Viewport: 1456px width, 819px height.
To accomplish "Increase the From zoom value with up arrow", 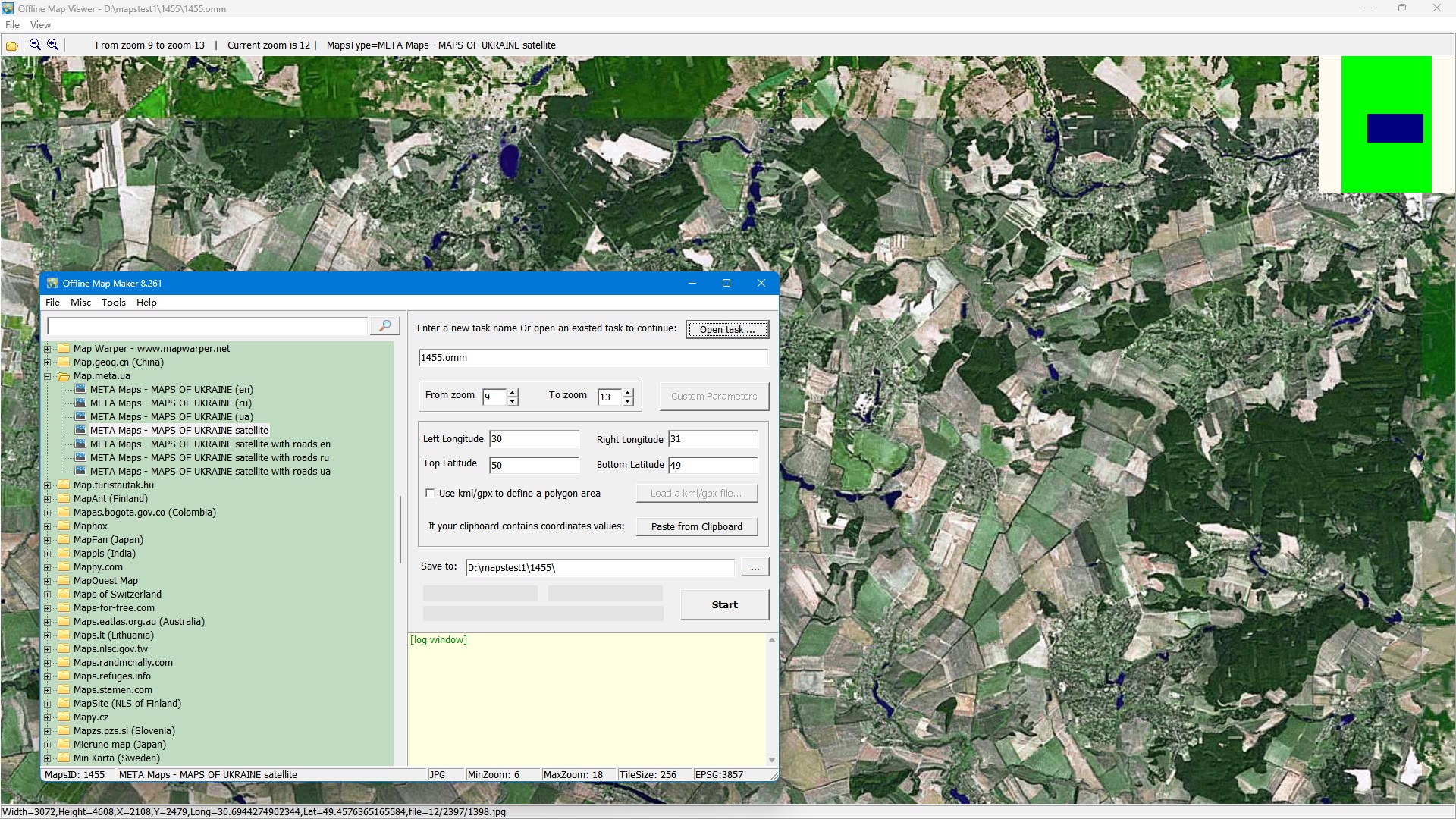I will 513,392.
